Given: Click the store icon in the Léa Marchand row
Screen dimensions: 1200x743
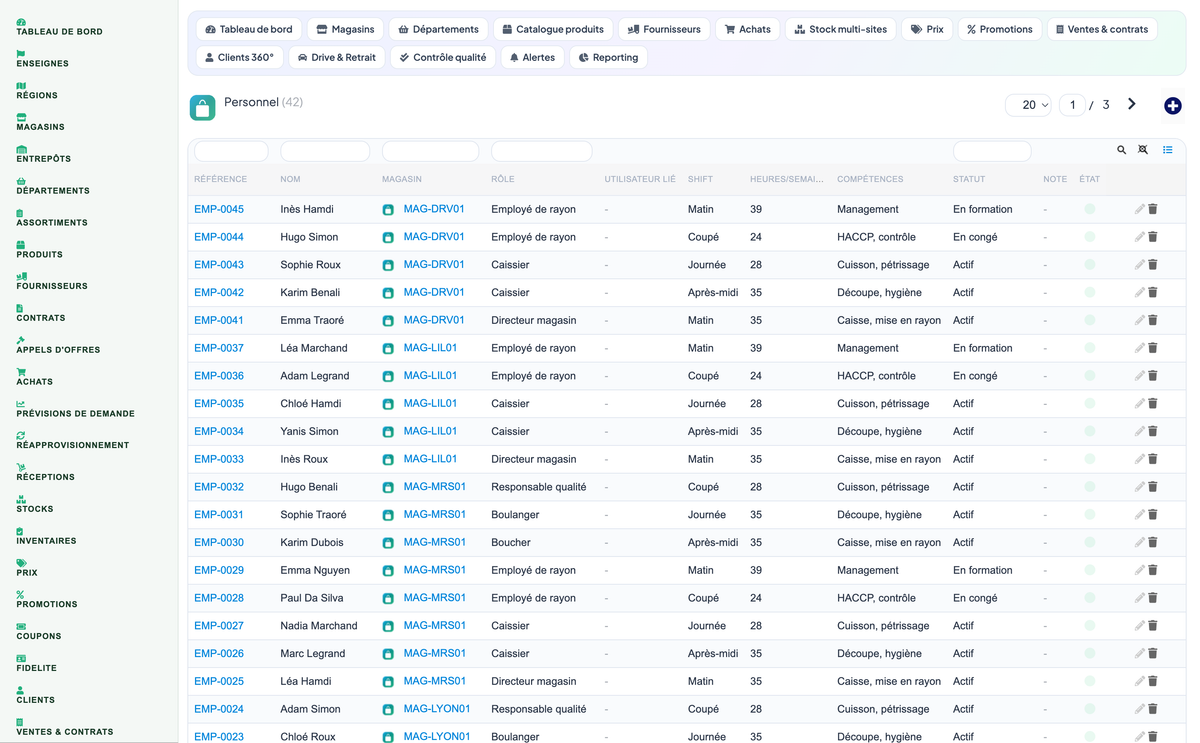Looking at the screenshot, I should (388, 349).
